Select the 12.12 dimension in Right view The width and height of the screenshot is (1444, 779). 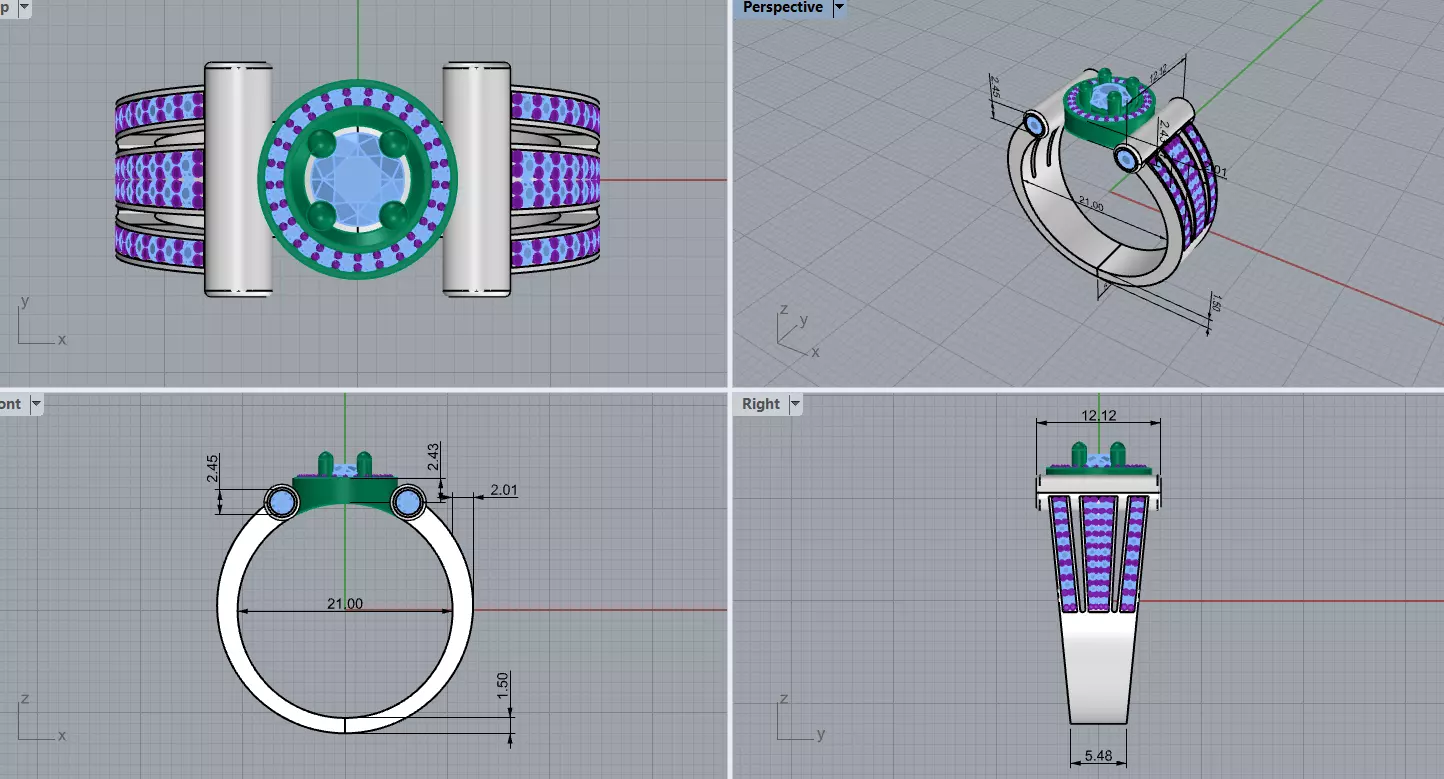[1098, 415]
